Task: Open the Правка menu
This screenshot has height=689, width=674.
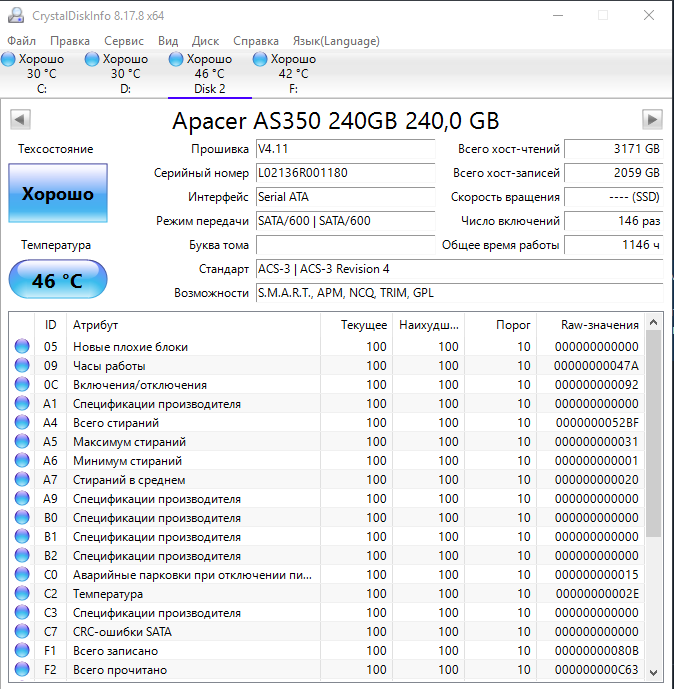Action: pyautogui.click(x=70, y=41)
